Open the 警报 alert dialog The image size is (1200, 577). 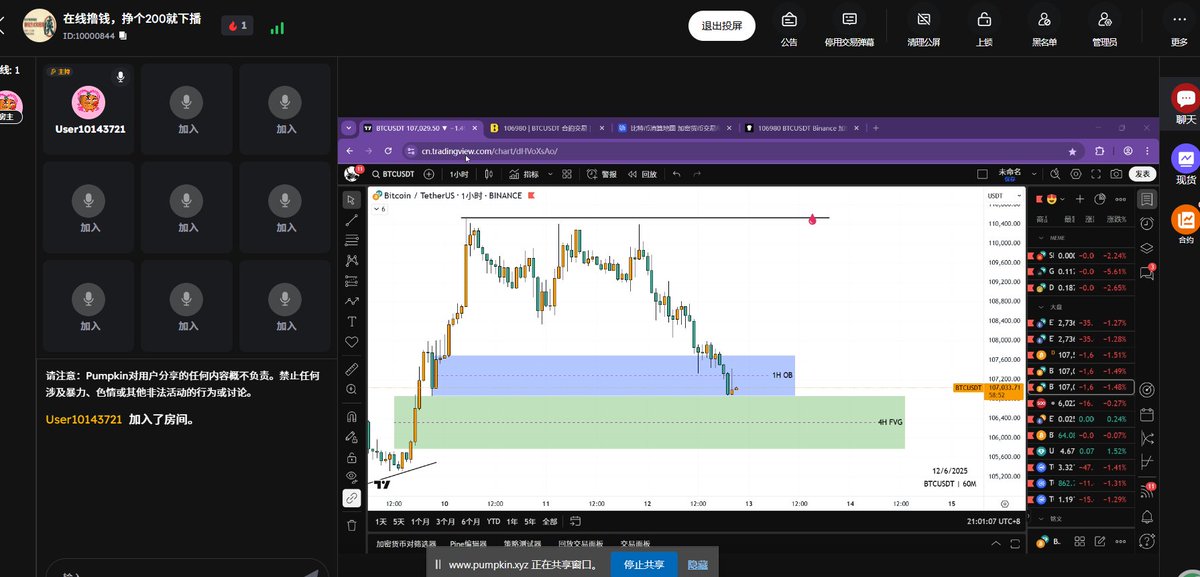tap(603, 174)
